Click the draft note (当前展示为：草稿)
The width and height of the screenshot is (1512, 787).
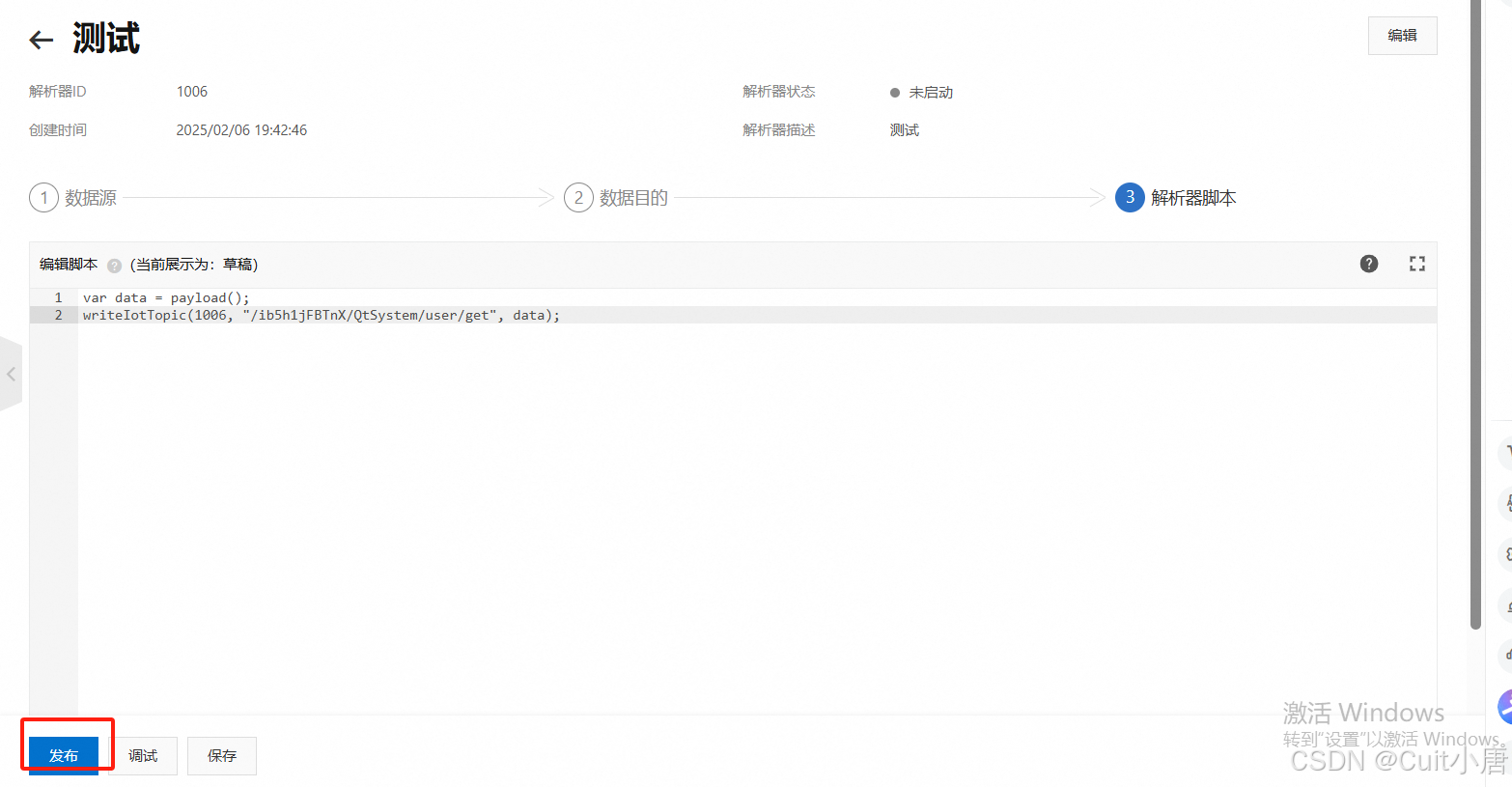coord(194,265)
